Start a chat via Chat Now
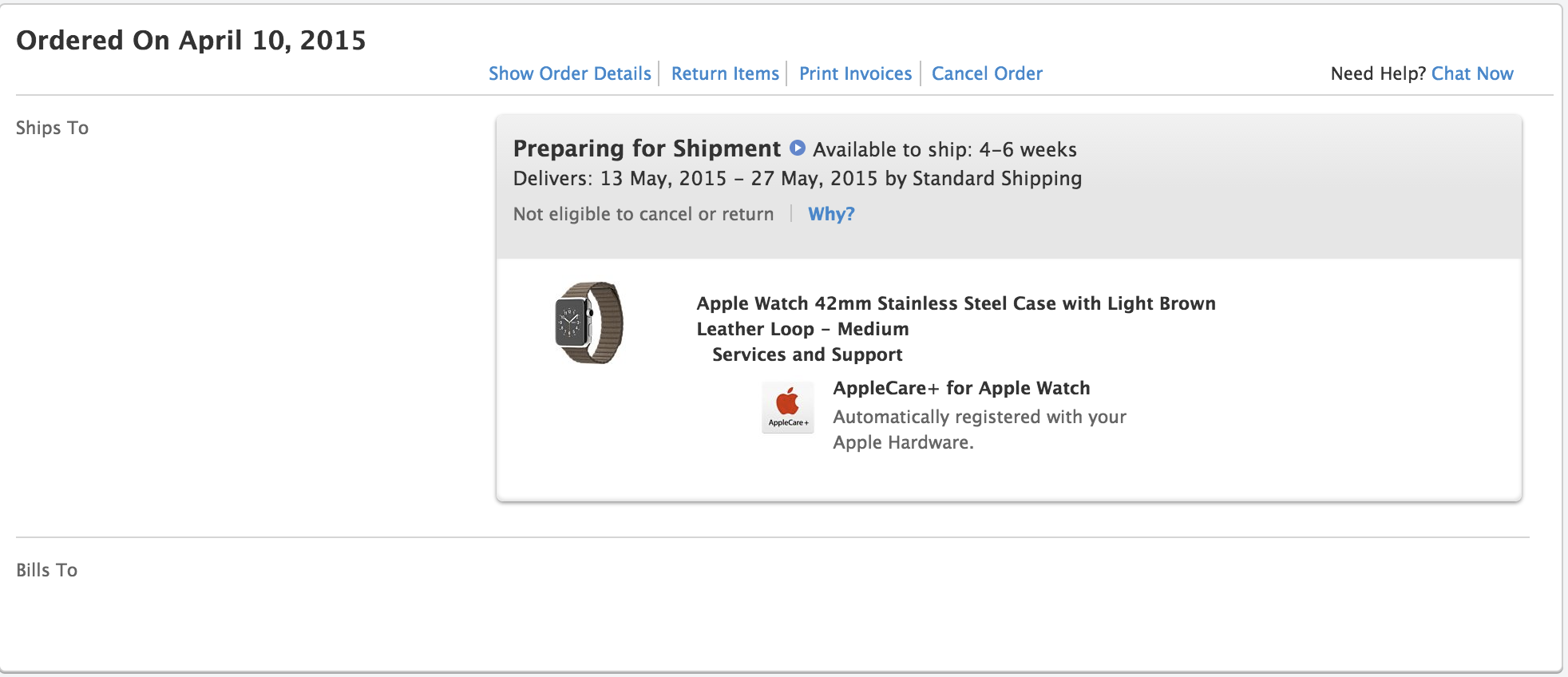The image size is (1568, 677). (1472, 73)
